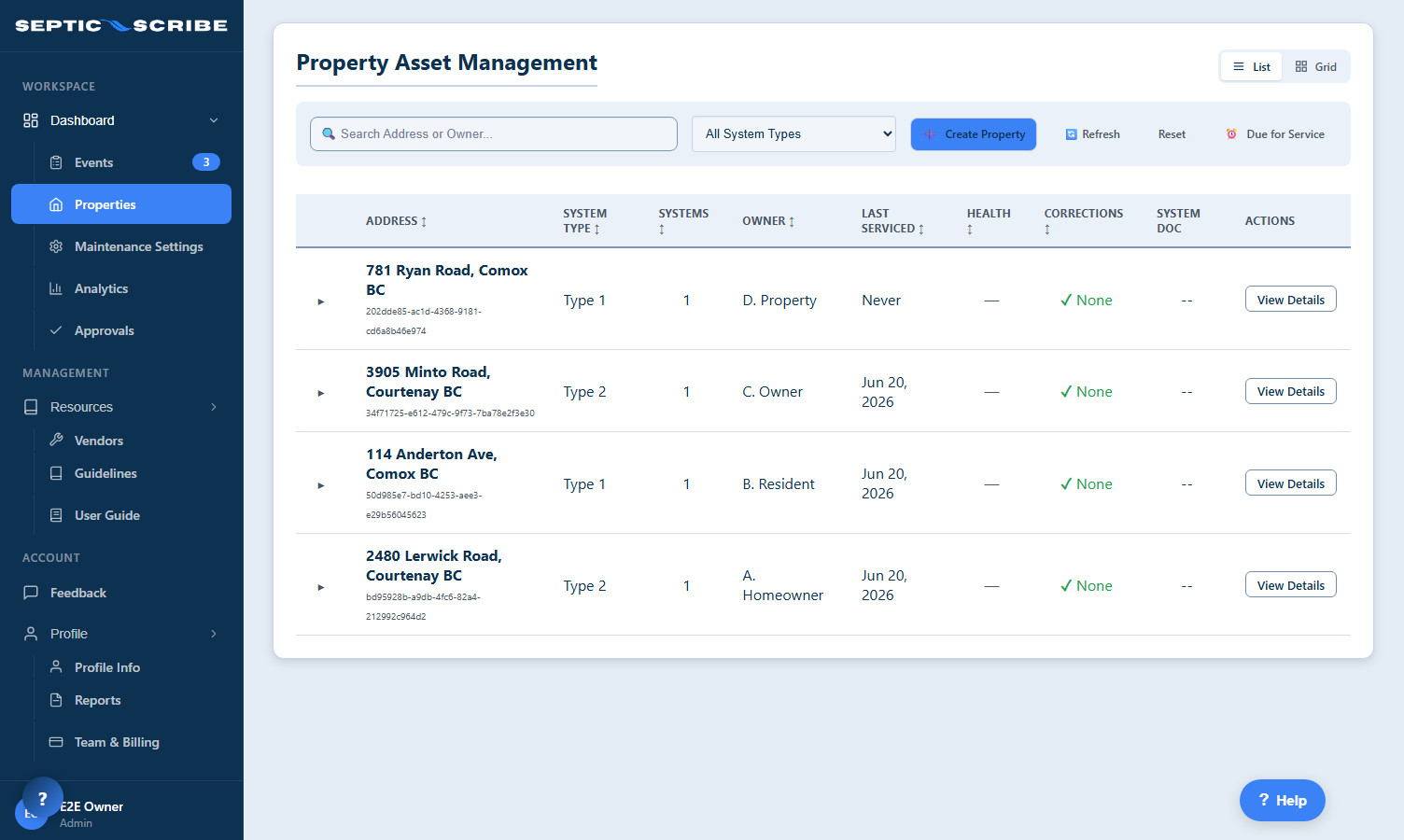Expand the 781 Ryan Road row
This screenshot has height=840, width=1404.
point(321,301)
